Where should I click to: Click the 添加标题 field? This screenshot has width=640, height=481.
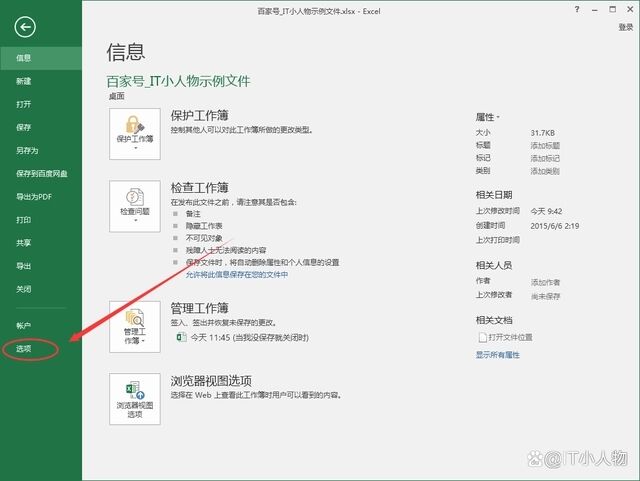(x=545, y=146)
